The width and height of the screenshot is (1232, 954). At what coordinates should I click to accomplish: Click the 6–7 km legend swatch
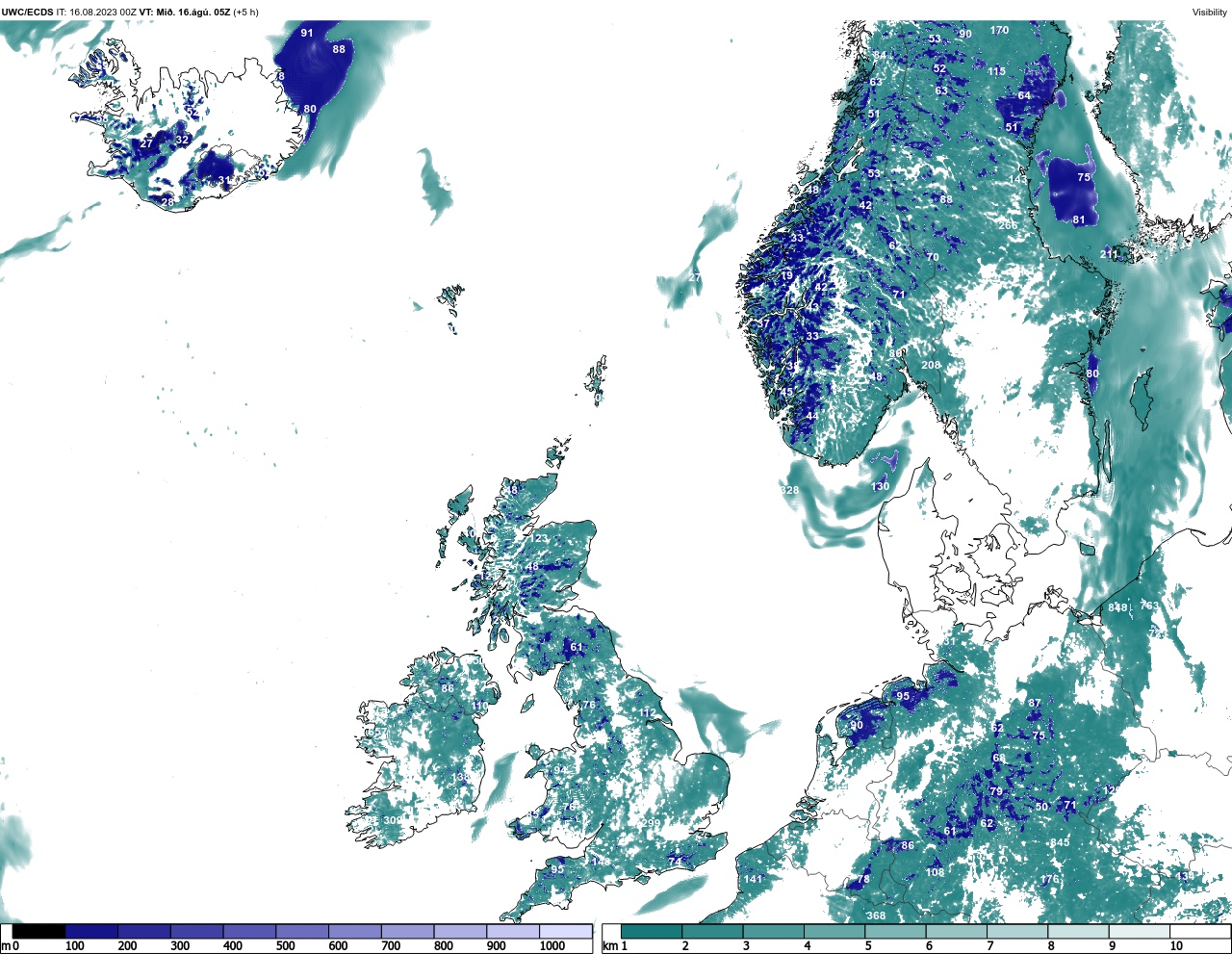coord(956,932)
